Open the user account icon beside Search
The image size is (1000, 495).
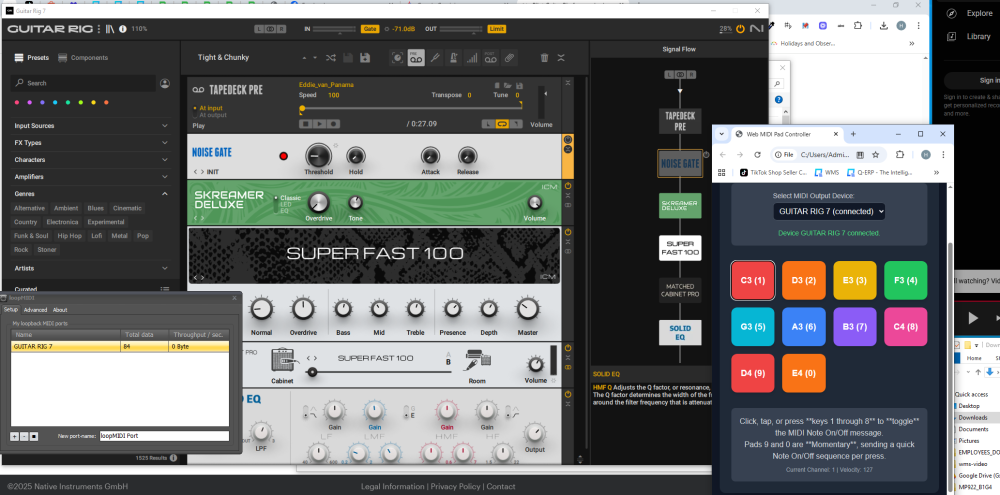pyautogui.click(x=165, y=83)
